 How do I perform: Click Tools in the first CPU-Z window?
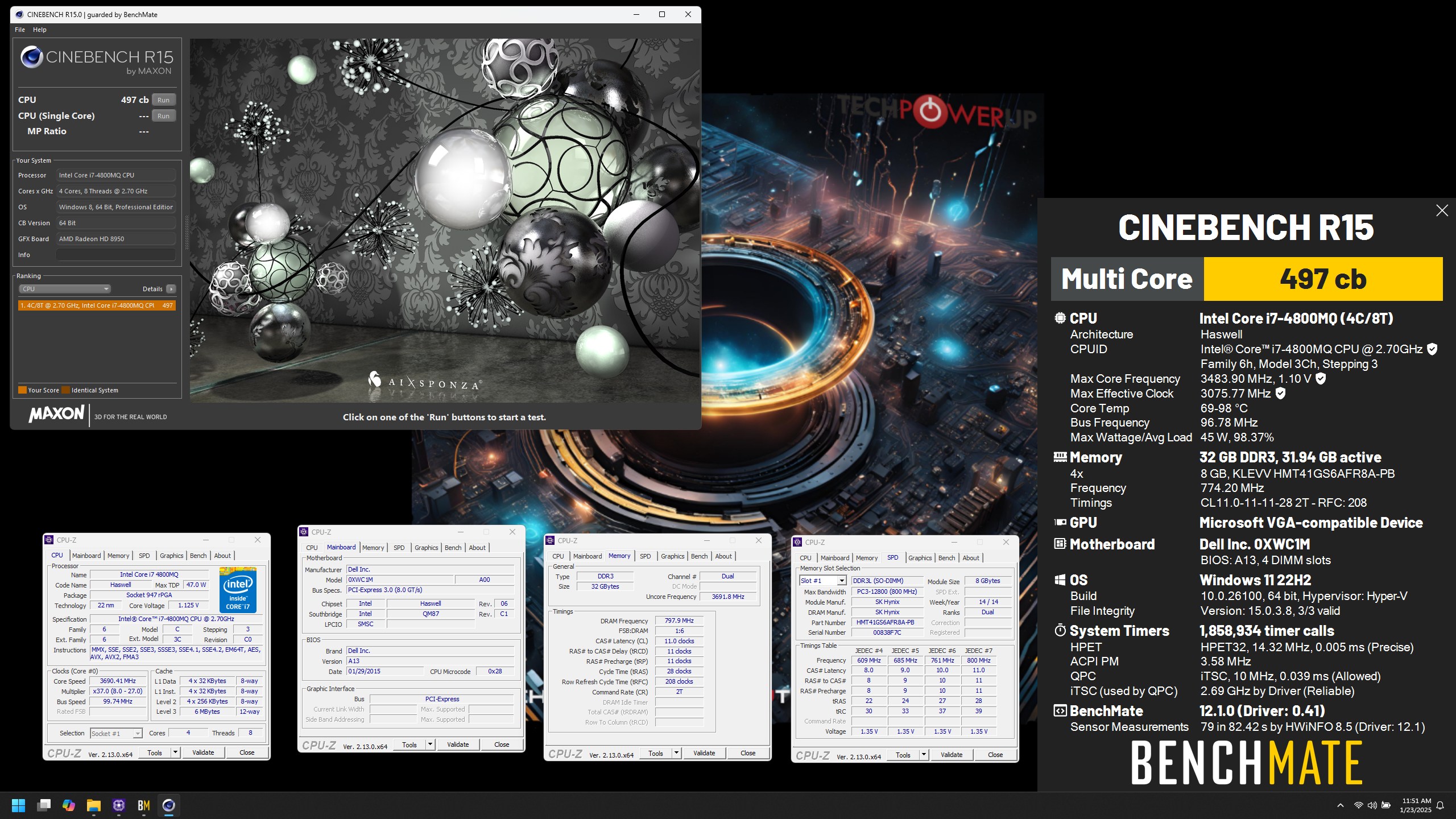coord(155,752)
